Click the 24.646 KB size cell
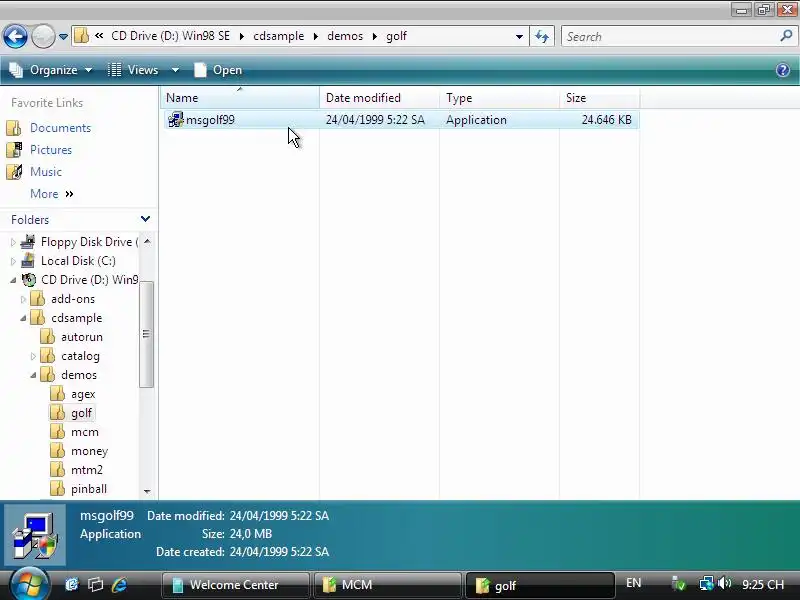This screenshot has height=600, width=800. tap(606, 120)
